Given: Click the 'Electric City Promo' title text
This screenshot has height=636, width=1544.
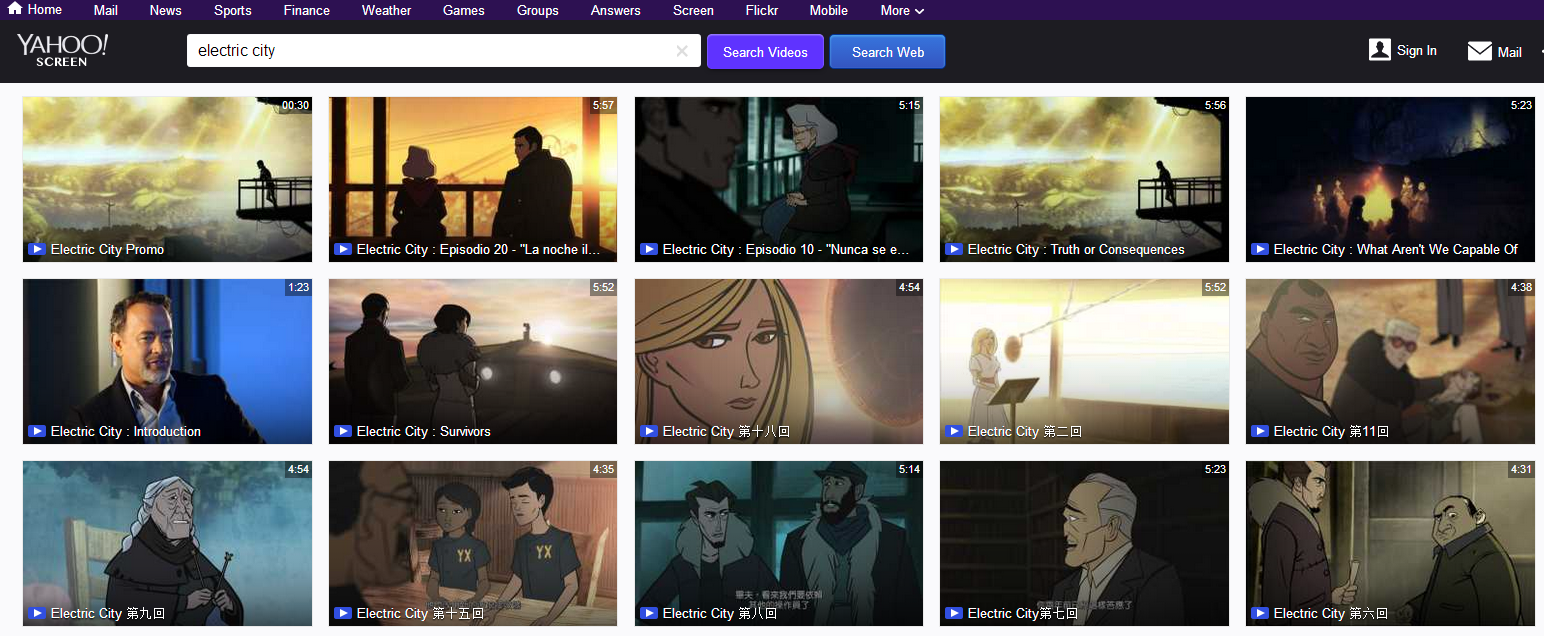Looking at the screenshot, I should pos(107,249).
